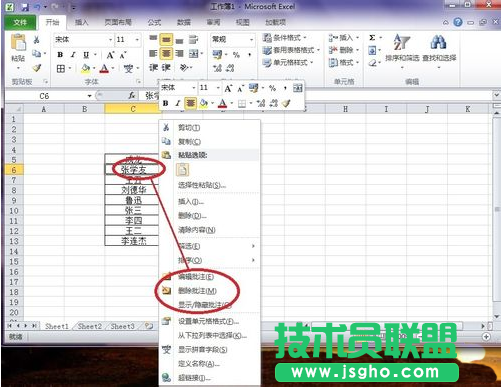
Task: Toggle Bold on the mini toolbar
Action: coord(165,104)
